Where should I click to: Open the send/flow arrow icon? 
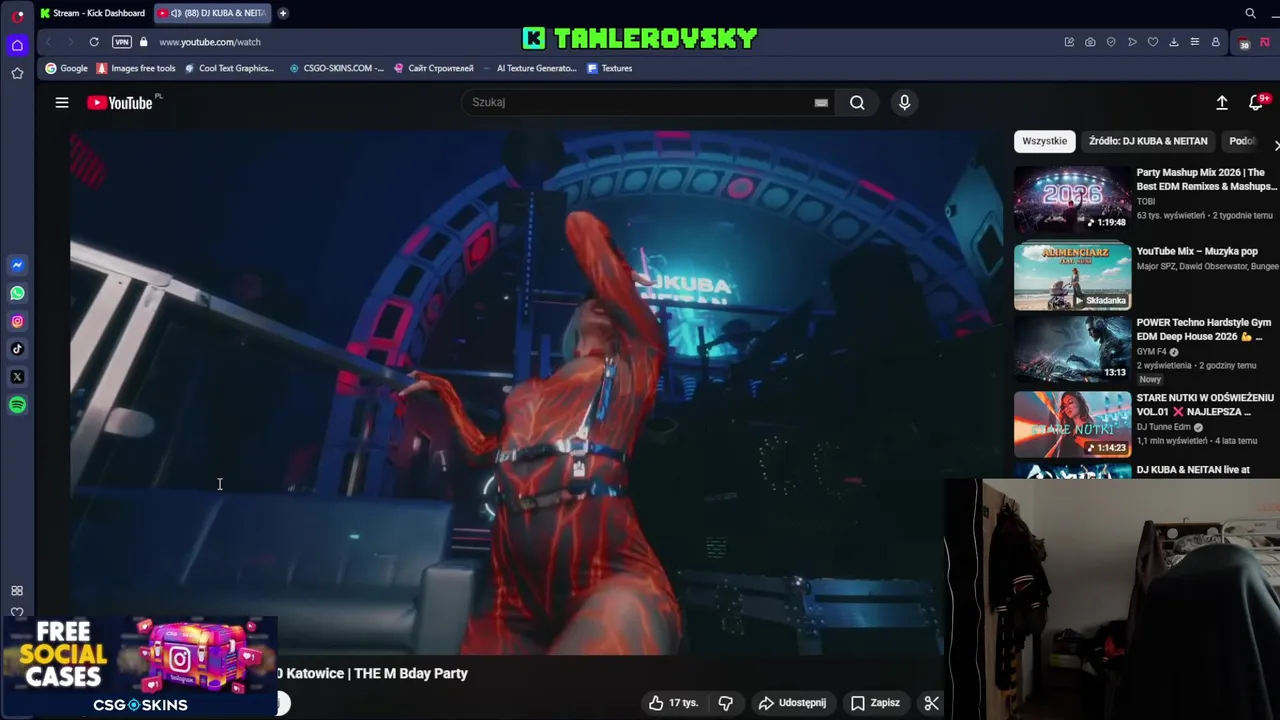click(1132, 42)
